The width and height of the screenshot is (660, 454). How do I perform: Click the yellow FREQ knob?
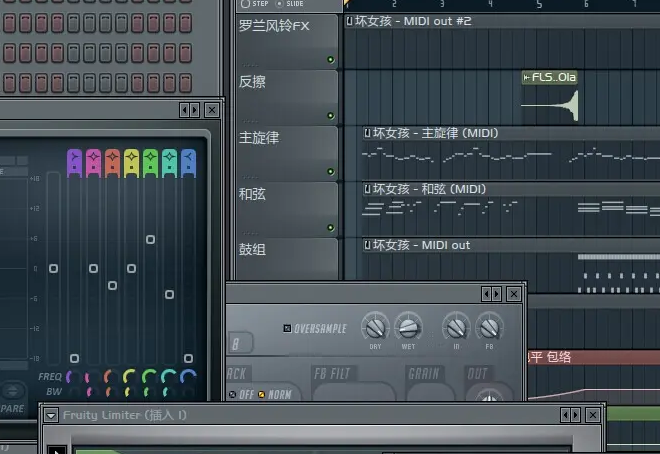[x=130, y=377]
